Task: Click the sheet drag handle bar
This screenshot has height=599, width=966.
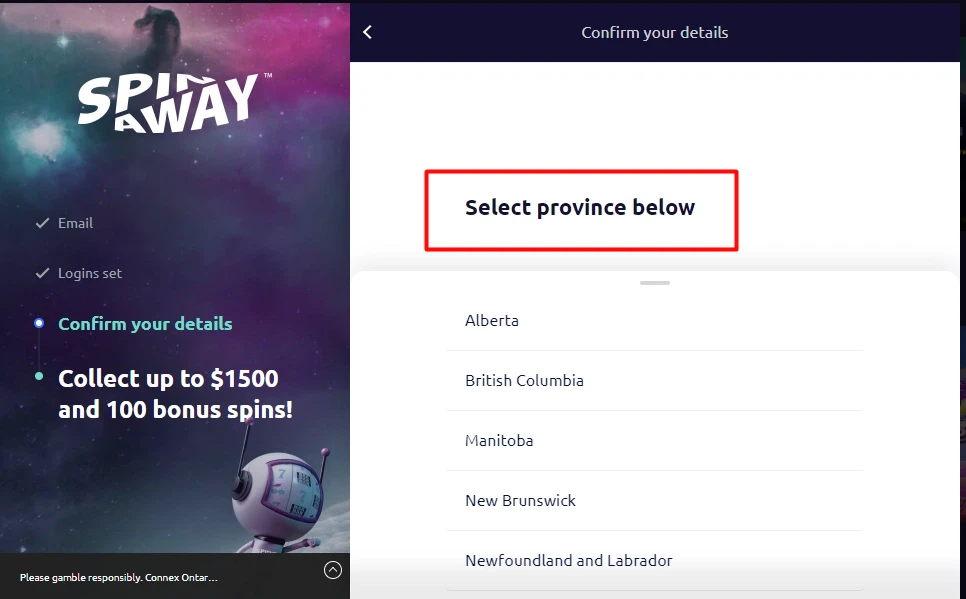Action: tap(654, 283)
